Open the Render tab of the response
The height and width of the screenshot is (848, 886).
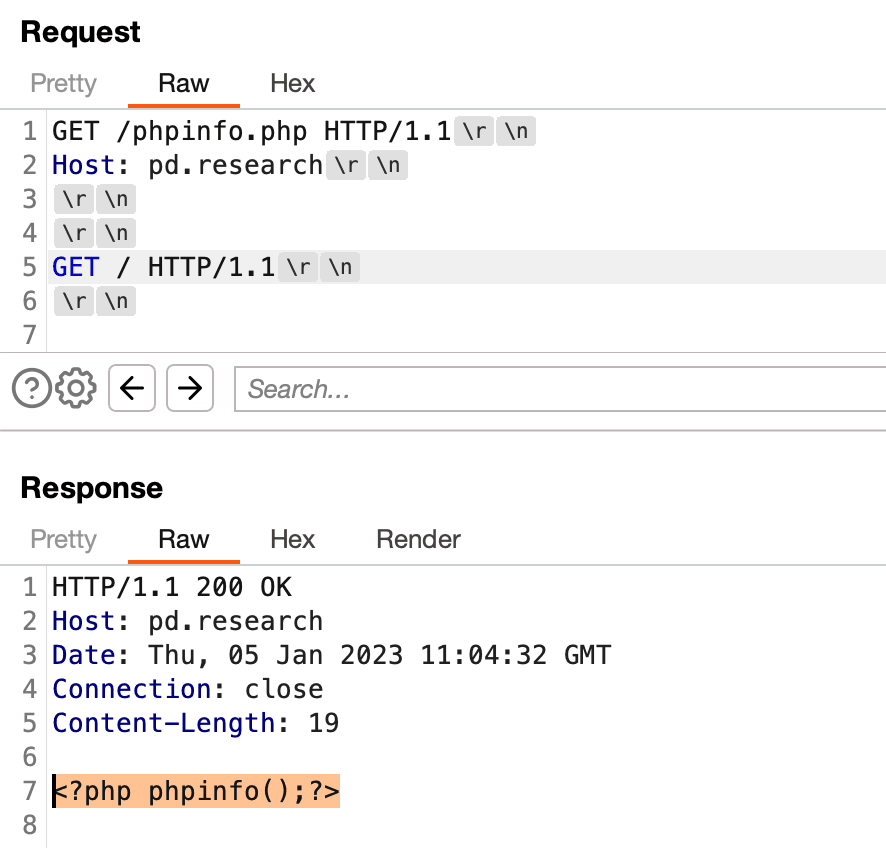pos(417,539)
